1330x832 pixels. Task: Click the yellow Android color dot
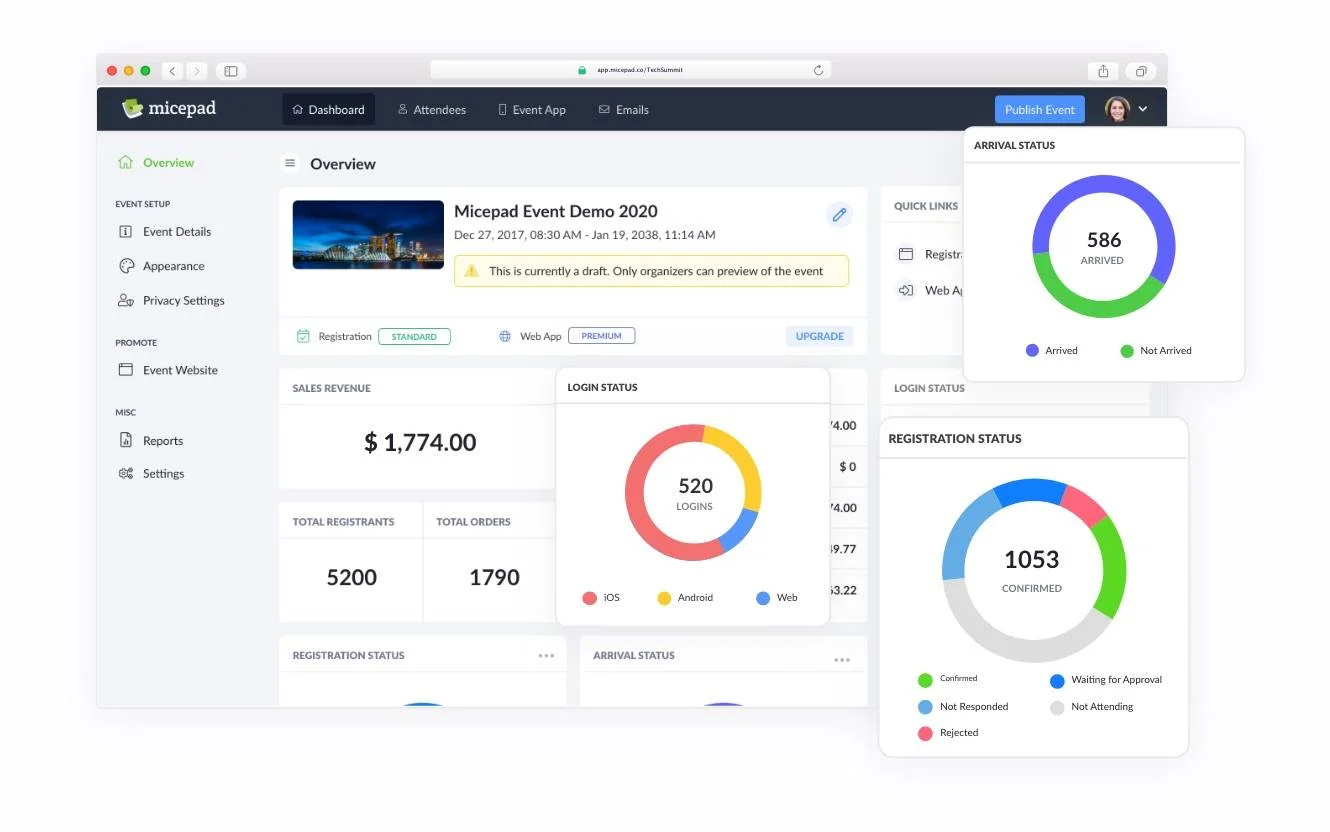pyautogui.click(x=663, y=597)
